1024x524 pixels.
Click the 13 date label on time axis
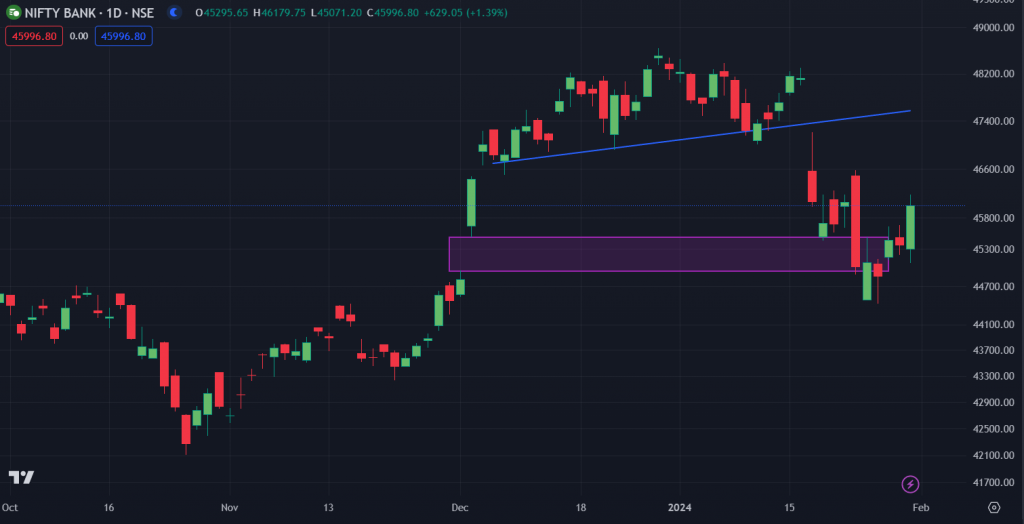pyautogui.click(x=328, y=507)
